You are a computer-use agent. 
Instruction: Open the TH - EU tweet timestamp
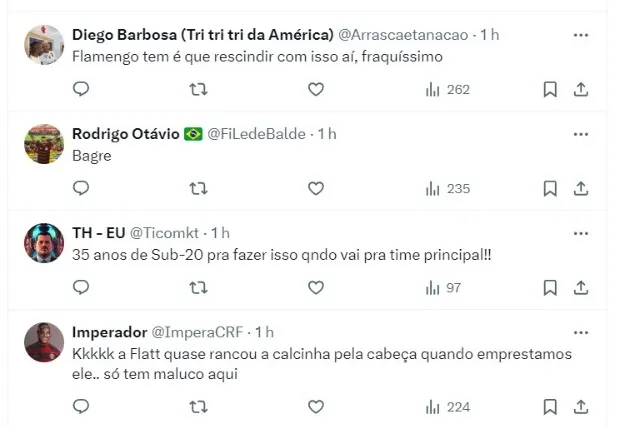click(x=221, y=233)
